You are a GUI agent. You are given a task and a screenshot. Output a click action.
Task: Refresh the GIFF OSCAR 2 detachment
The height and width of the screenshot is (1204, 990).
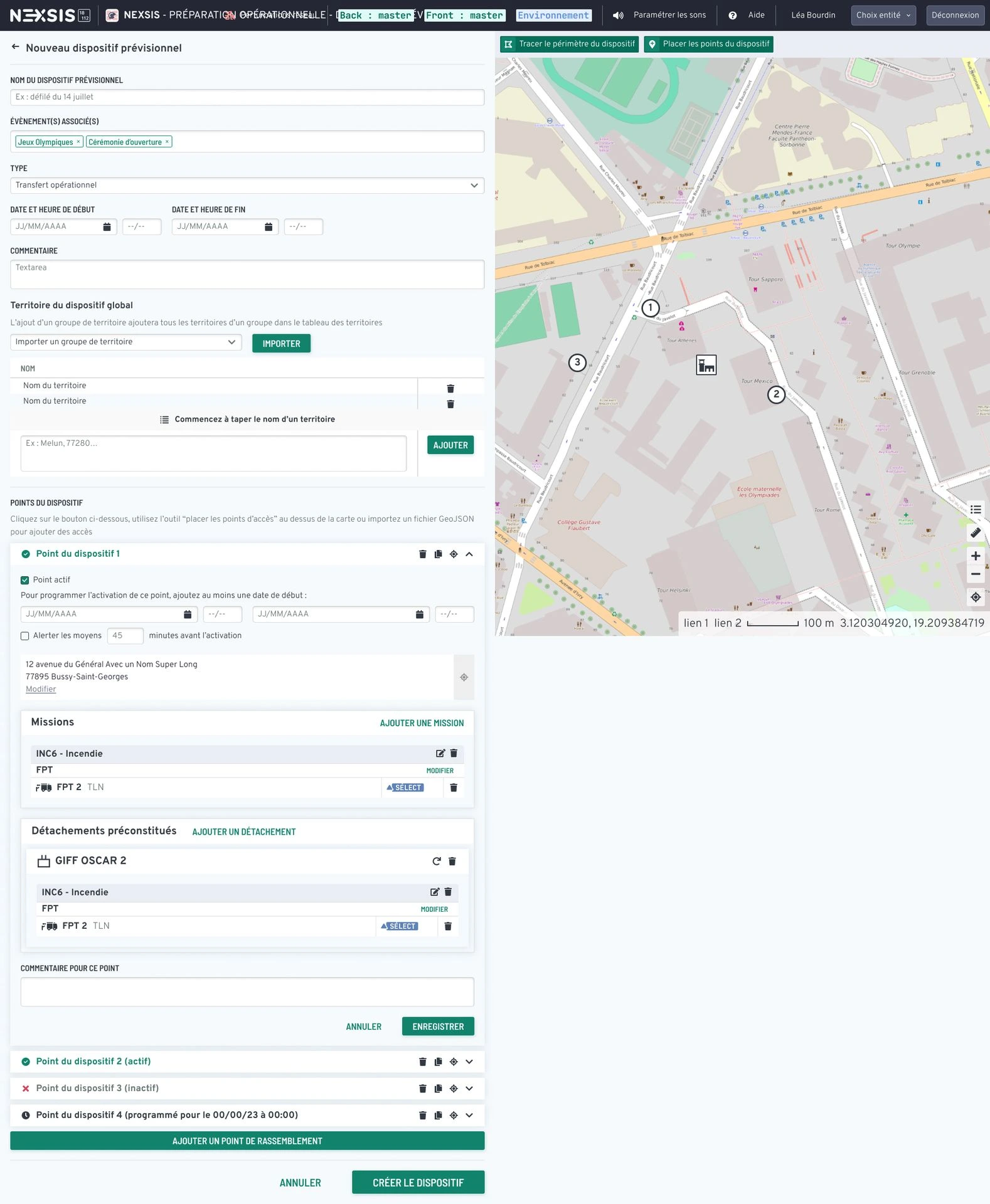pyautogui.click(x=437, y=861)
